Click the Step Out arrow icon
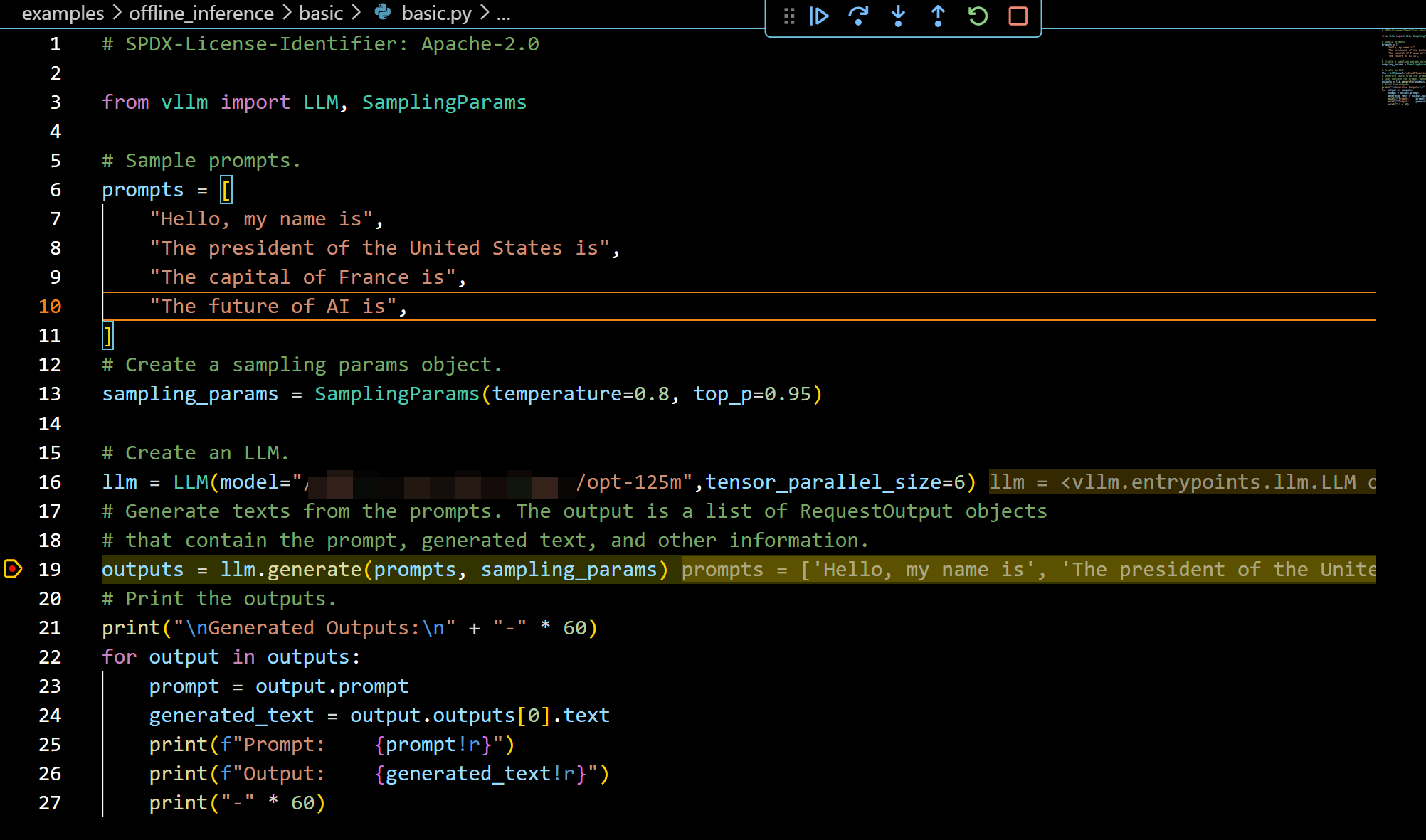The width and height of the screenshot is (1426, 840). [938, 16]
